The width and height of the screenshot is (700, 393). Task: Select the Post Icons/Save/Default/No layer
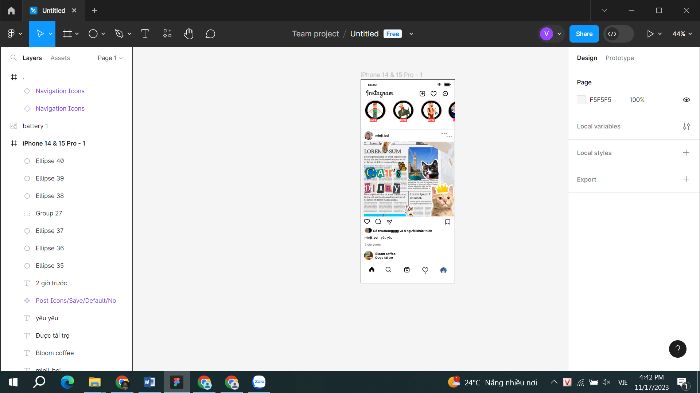67,301
